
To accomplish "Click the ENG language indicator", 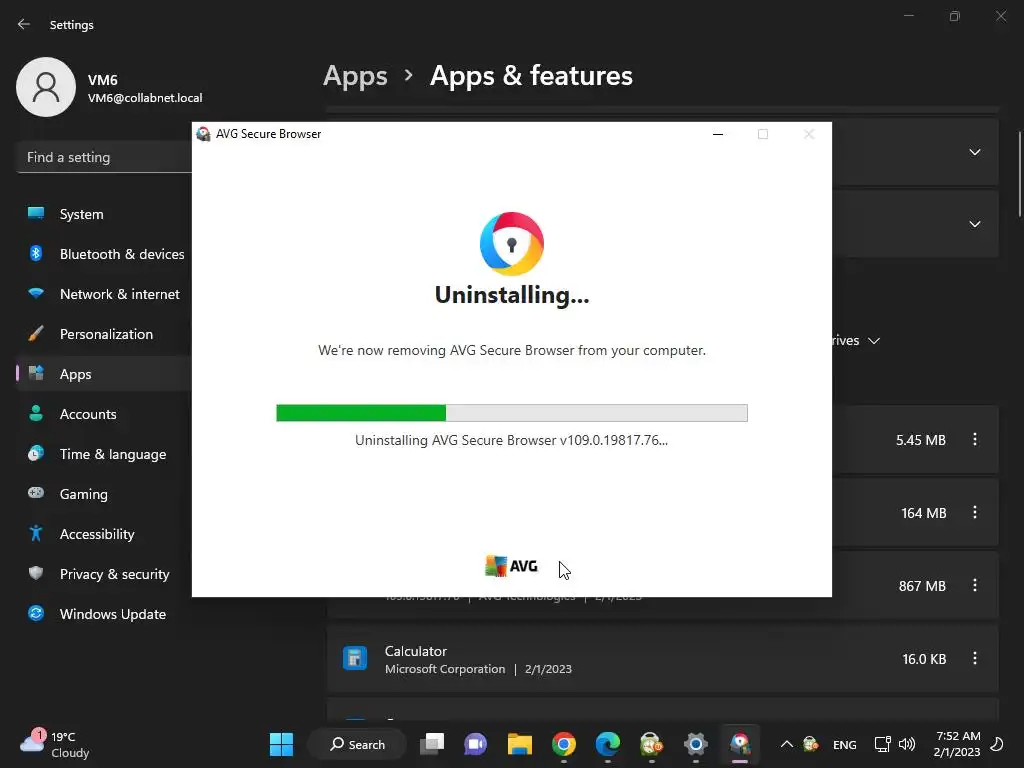I will pos(844,744).
